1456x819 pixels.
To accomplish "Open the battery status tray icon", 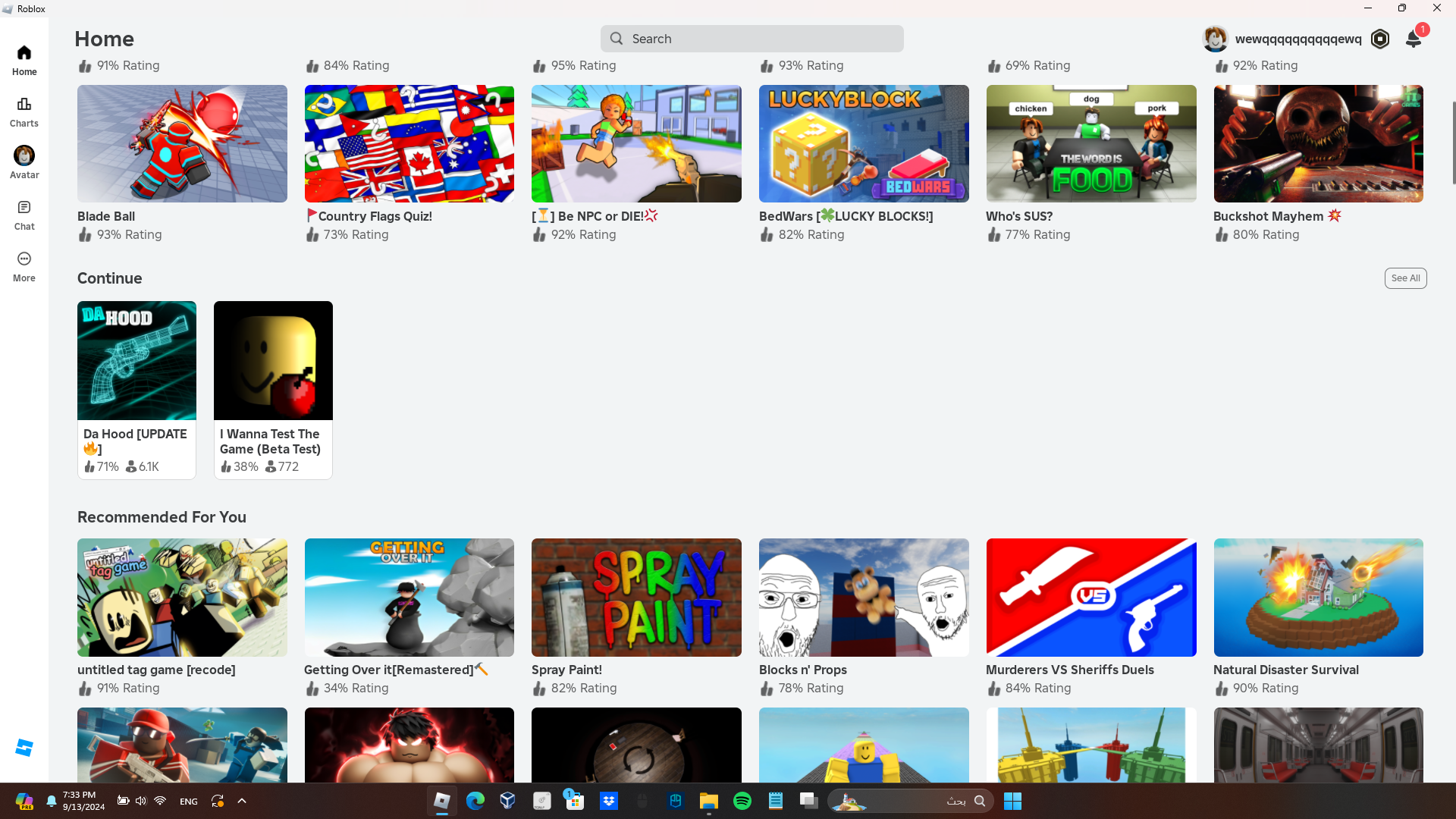I will 123,801.
